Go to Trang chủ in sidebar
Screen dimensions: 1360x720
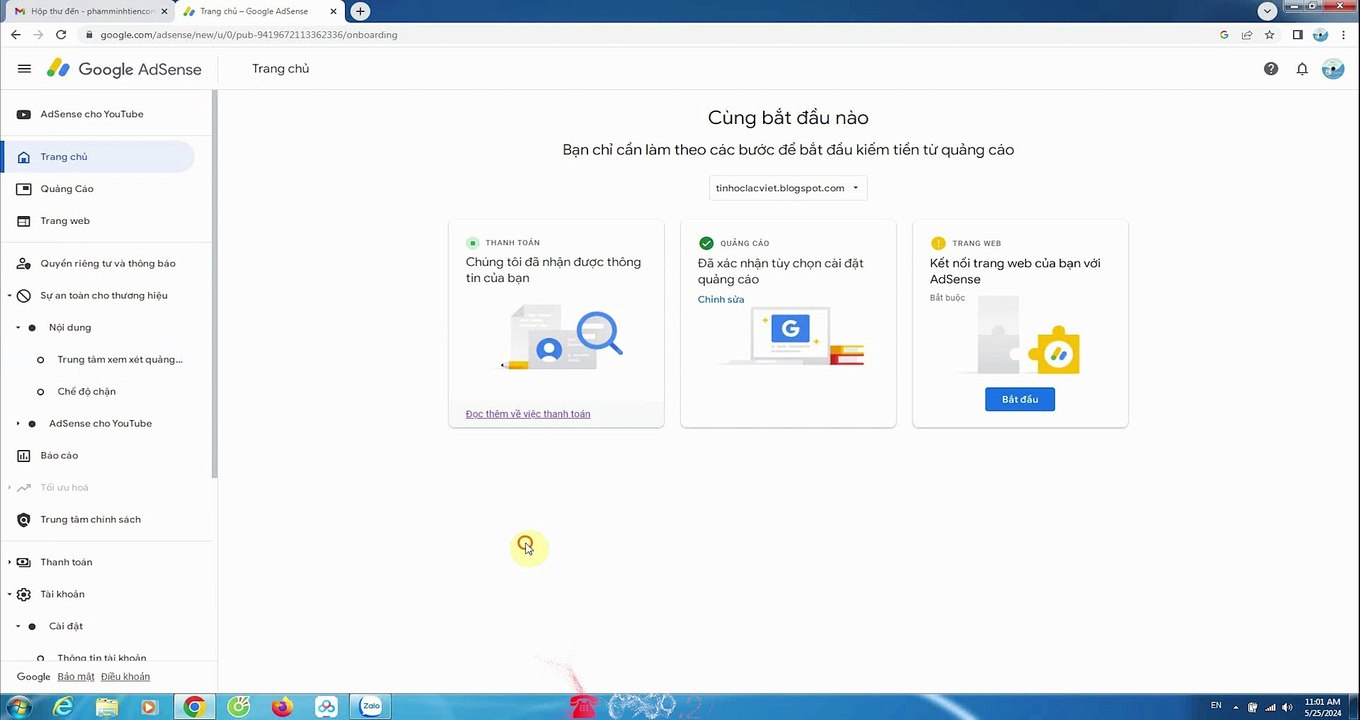click(97, 157)
